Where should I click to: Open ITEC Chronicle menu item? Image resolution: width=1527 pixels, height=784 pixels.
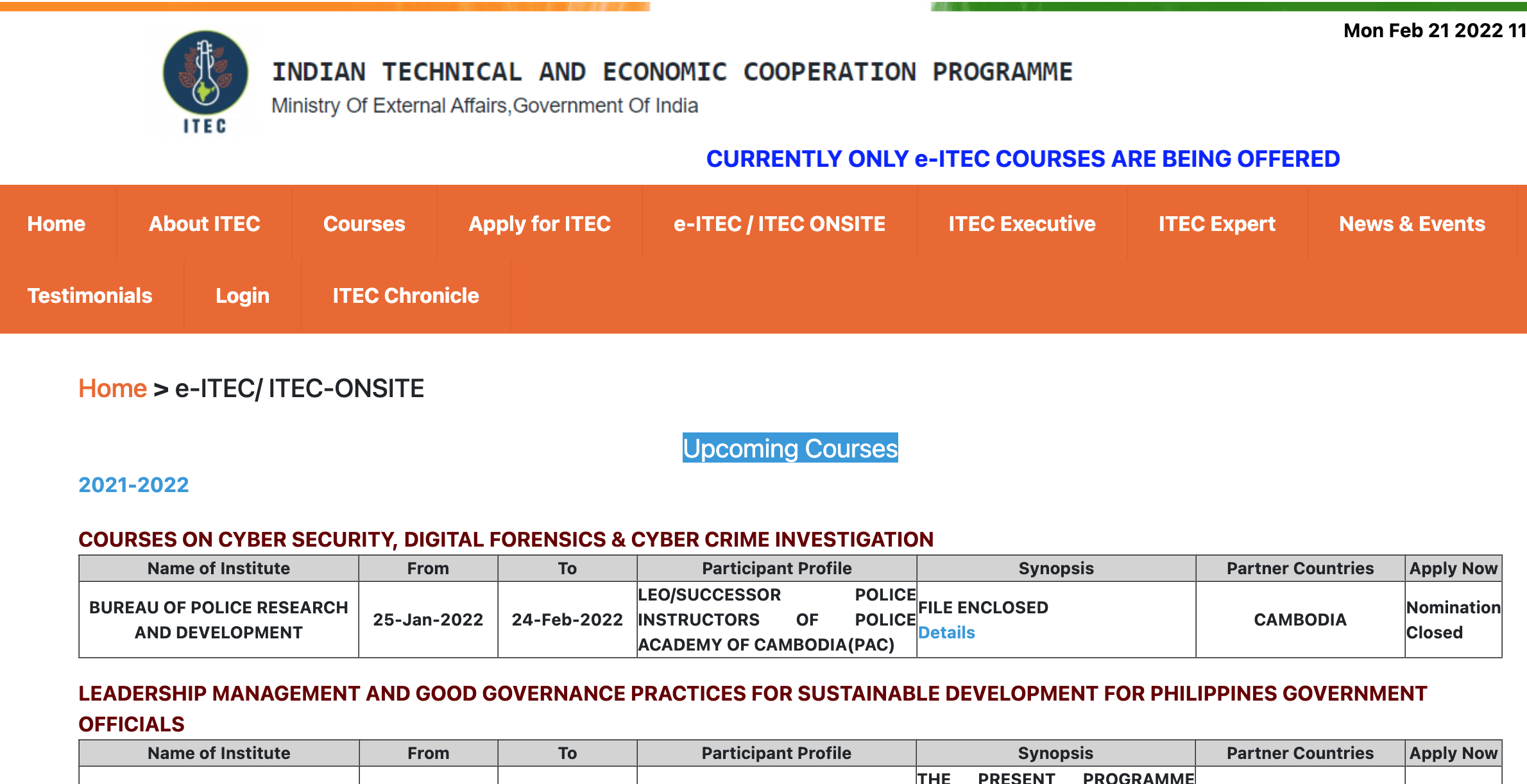(x=405, y=295)
